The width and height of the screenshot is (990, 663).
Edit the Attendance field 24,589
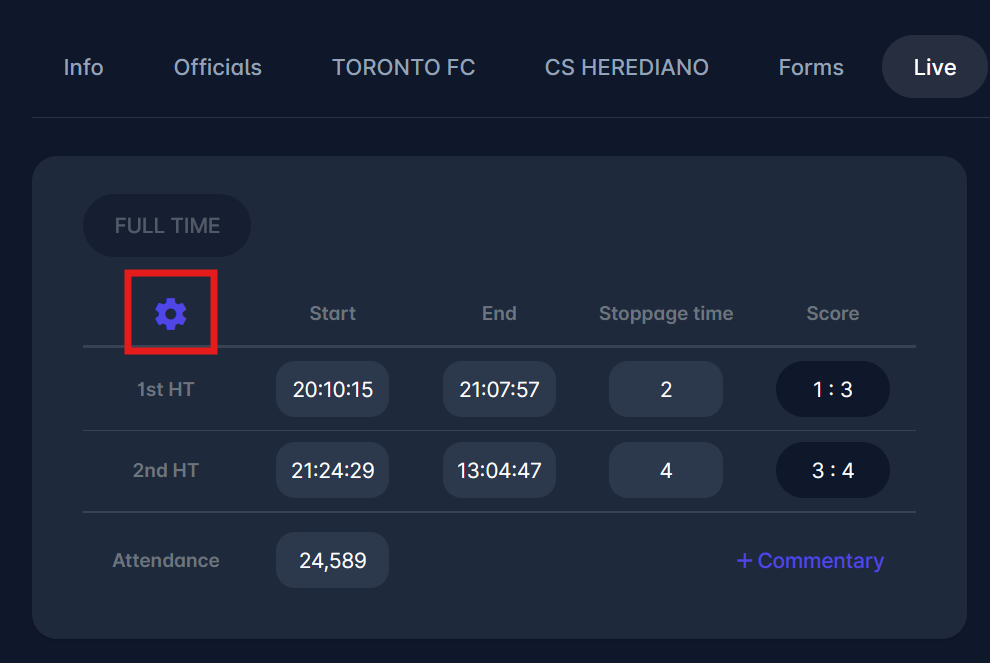point(333,560)
